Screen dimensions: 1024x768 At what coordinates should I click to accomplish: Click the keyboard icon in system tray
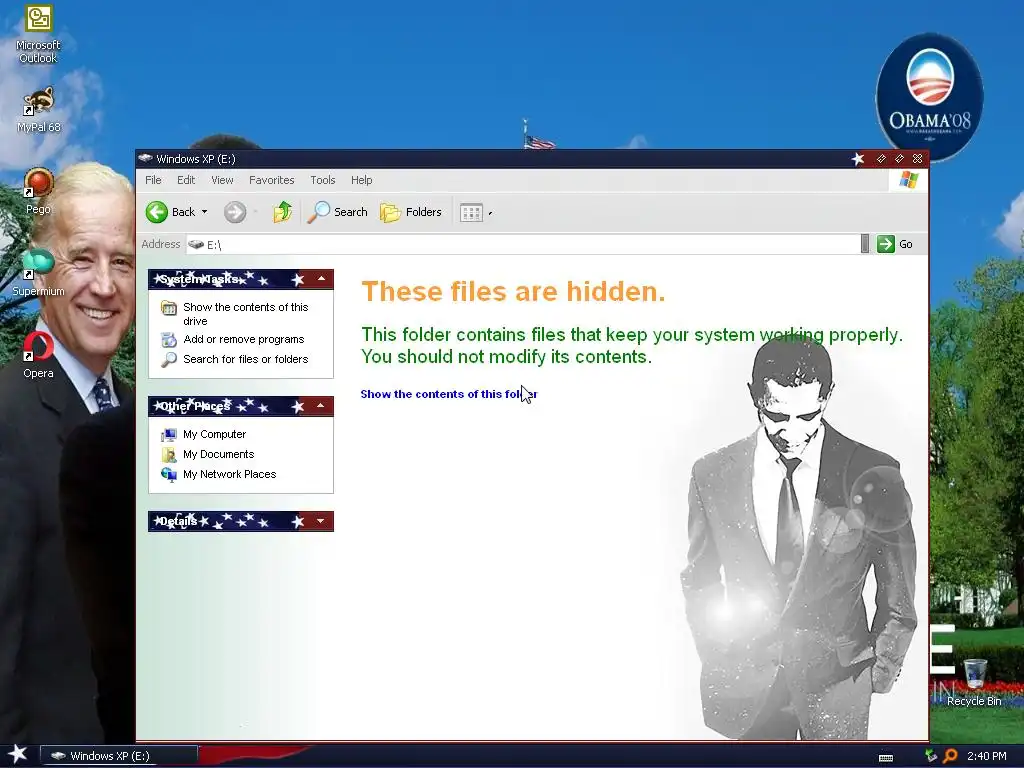886,758
